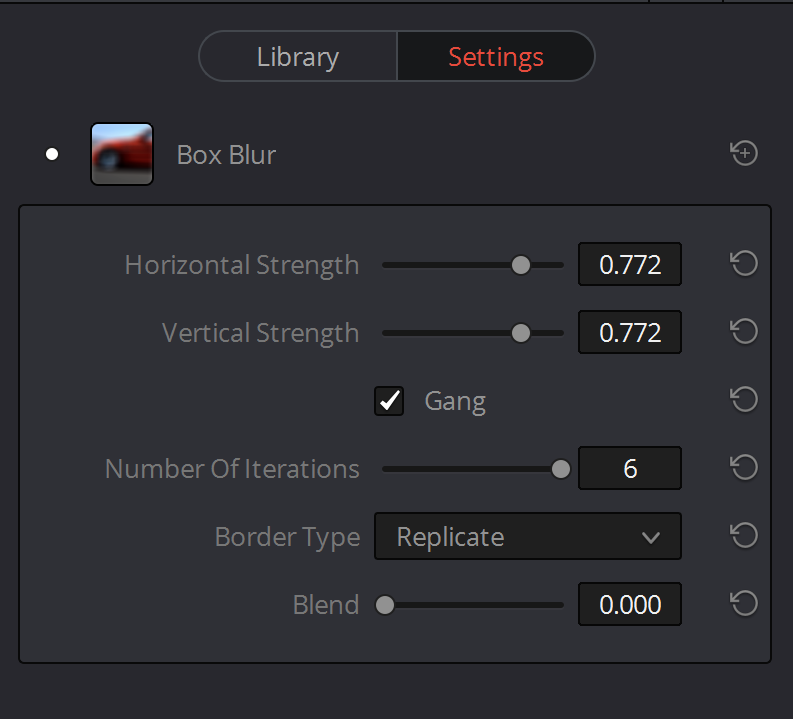This screenshot has height=719, width=793.
Task: Reset all Box Blur settings
Action: click(744, 153)
